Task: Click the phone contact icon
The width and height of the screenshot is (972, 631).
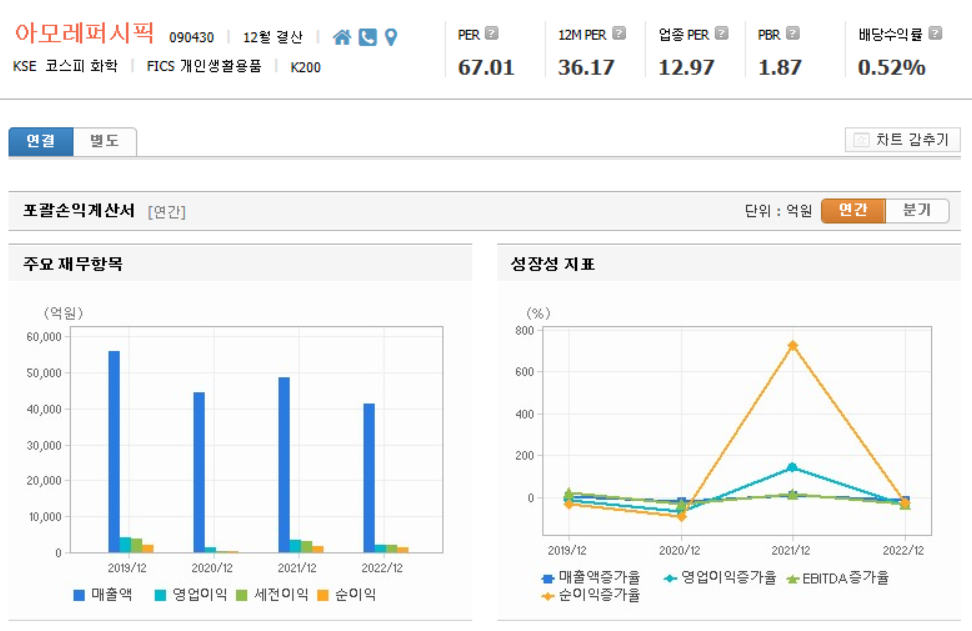Action: tap(368, 37)
